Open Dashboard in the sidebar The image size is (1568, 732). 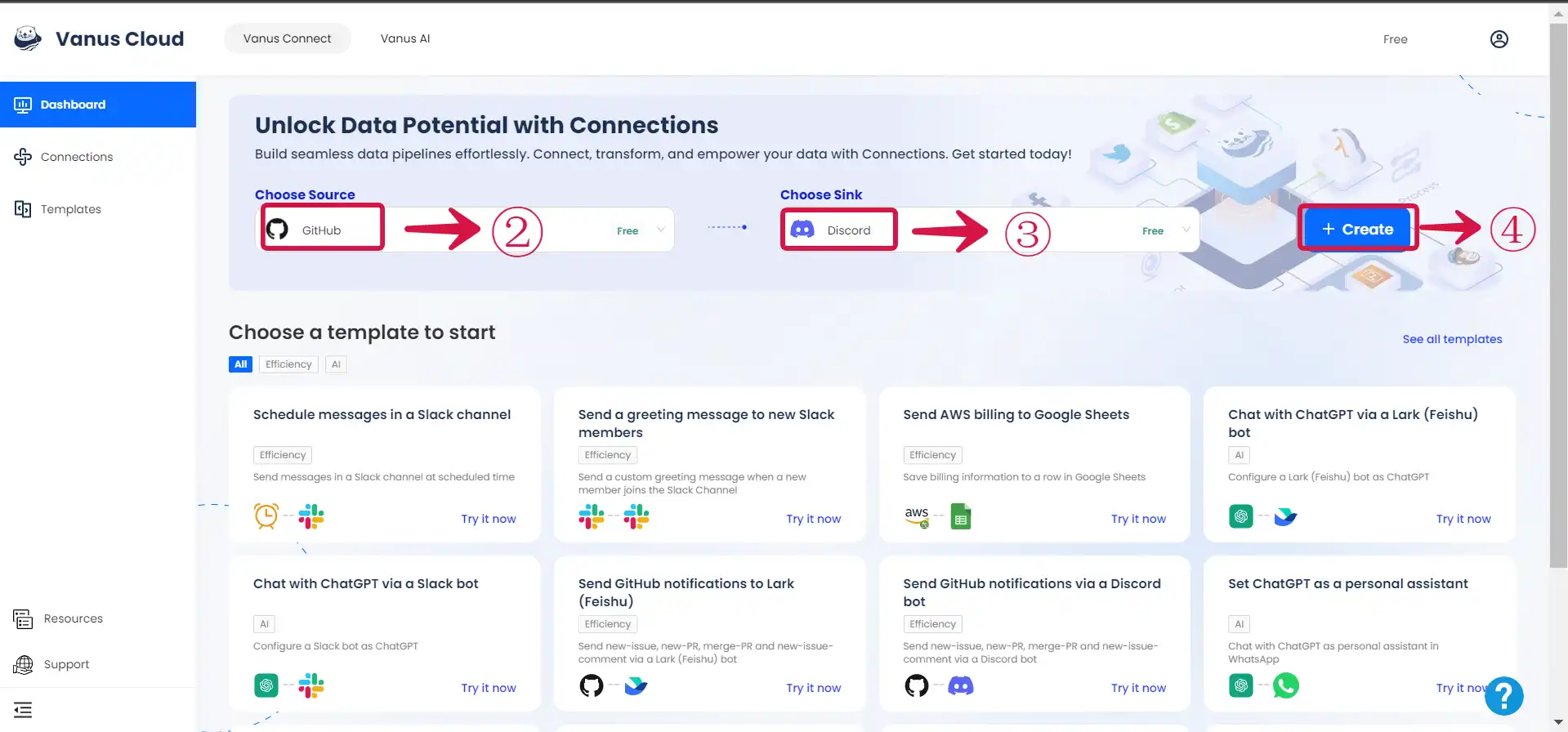coord(98,105)
